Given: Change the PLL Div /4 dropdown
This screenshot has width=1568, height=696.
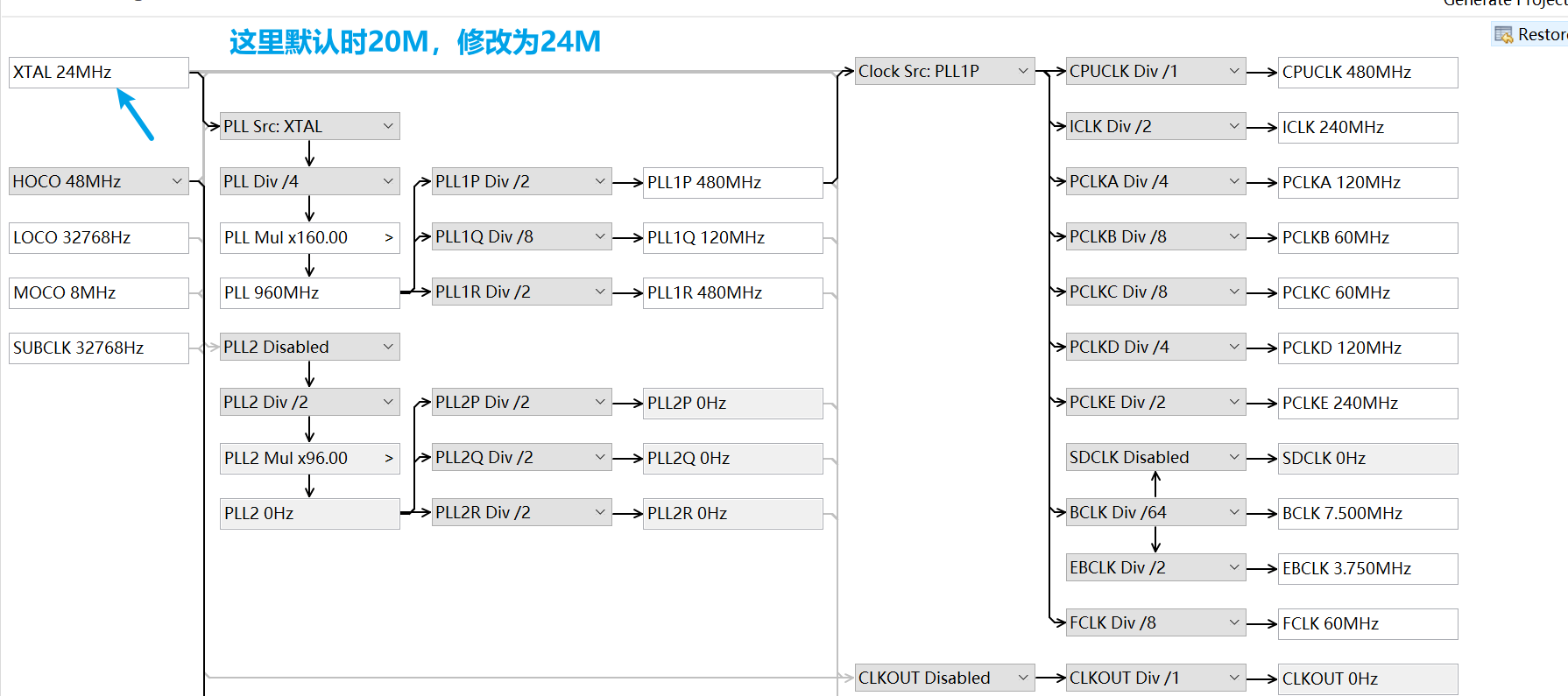Looking at the screenshot, I should [310, 181].
